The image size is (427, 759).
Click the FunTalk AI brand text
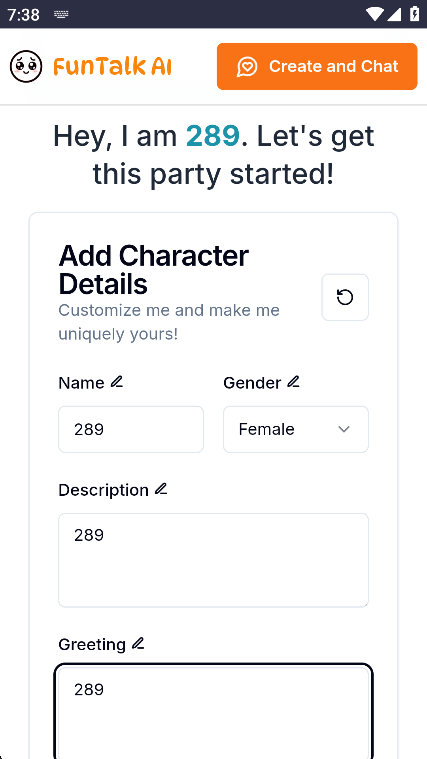pos(112,66)
